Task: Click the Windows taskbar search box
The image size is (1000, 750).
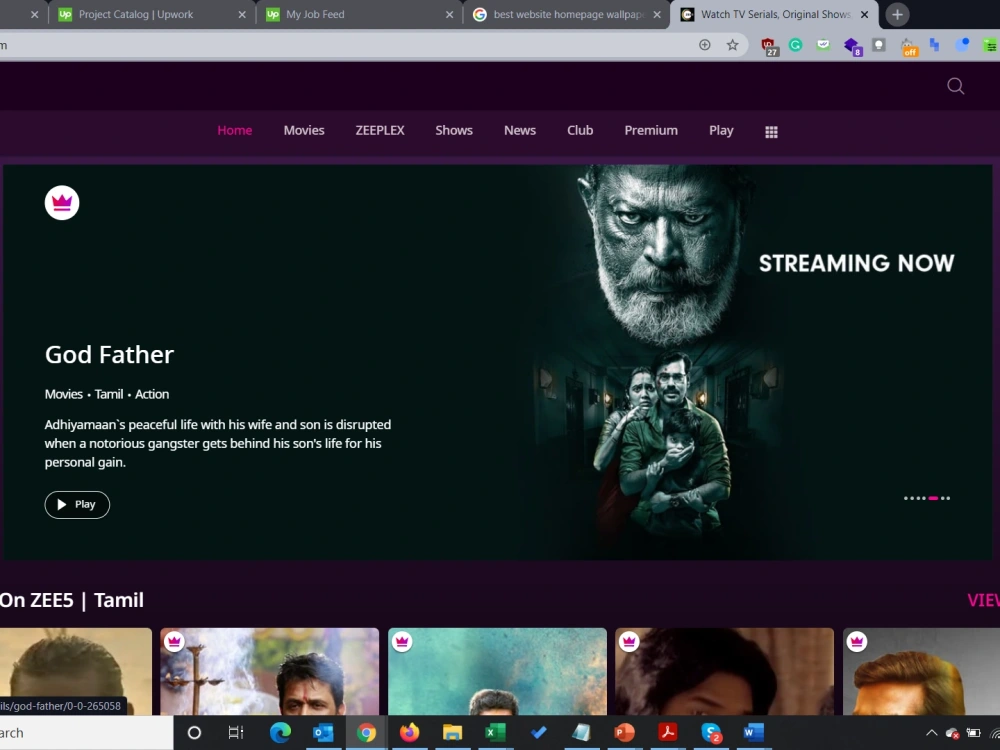Action: tap(86, 733)
